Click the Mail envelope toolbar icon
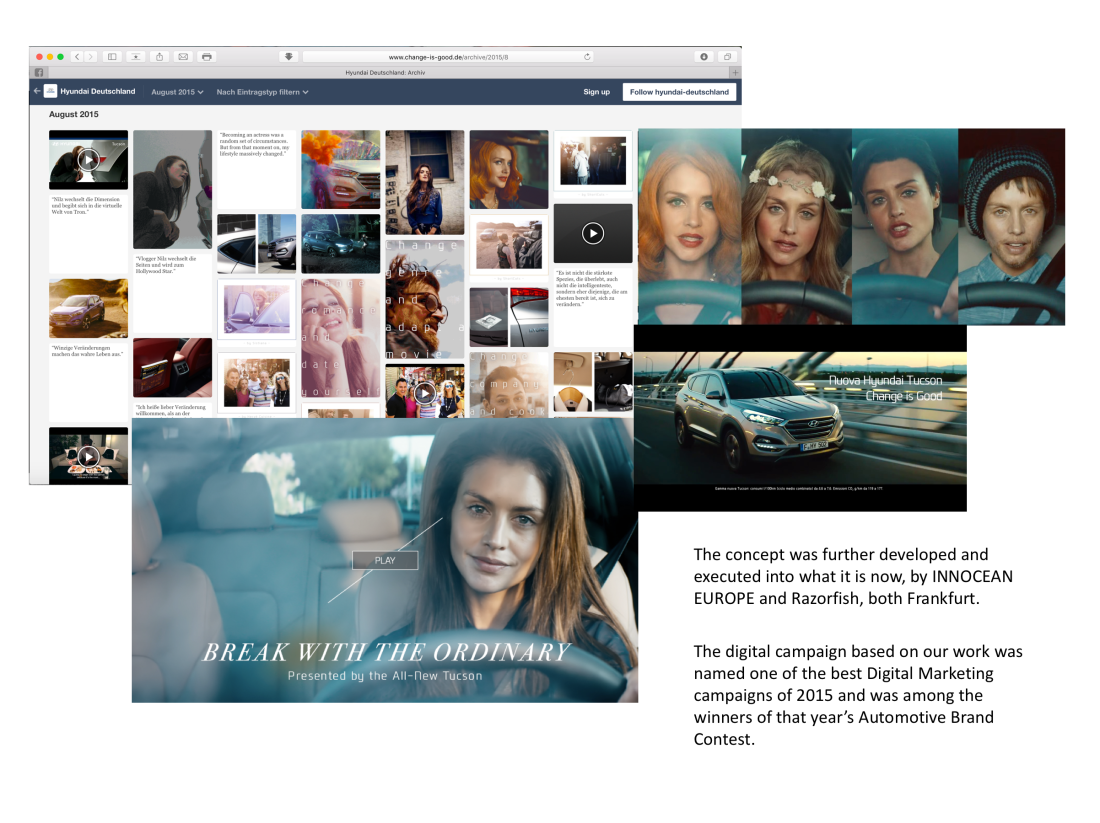 pos(183,57)
